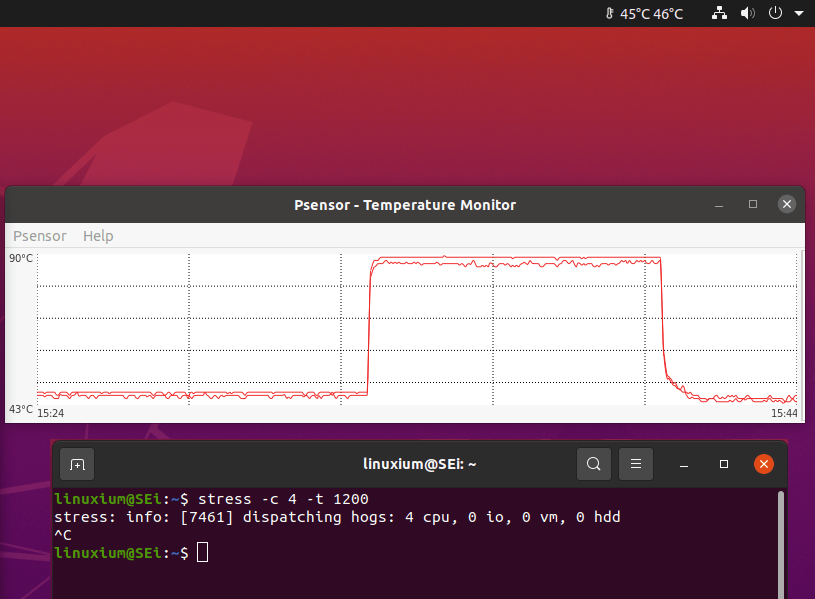Click the stress -c 4 -t 1200 command
Viewport: 815px width, 599px height.
click(x=283, y=499)
